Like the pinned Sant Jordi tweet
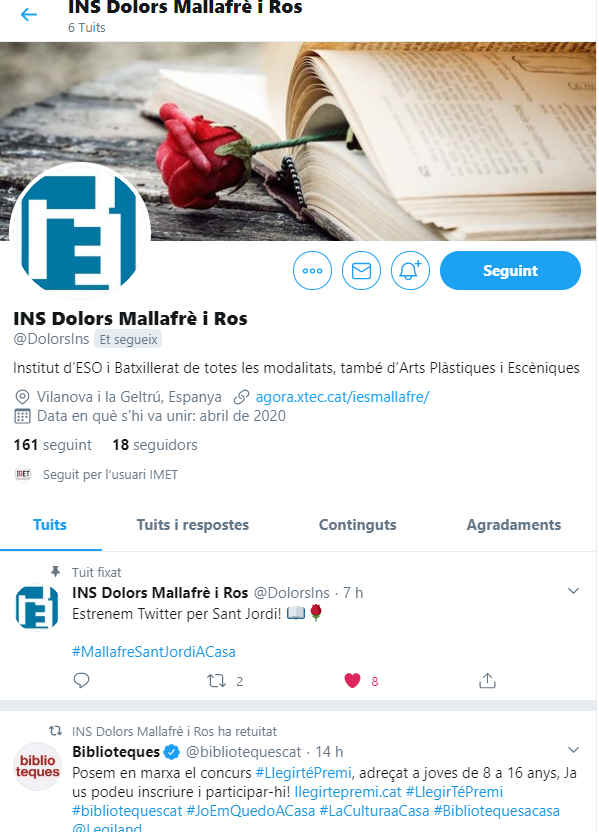 click(x=352, y=680)
